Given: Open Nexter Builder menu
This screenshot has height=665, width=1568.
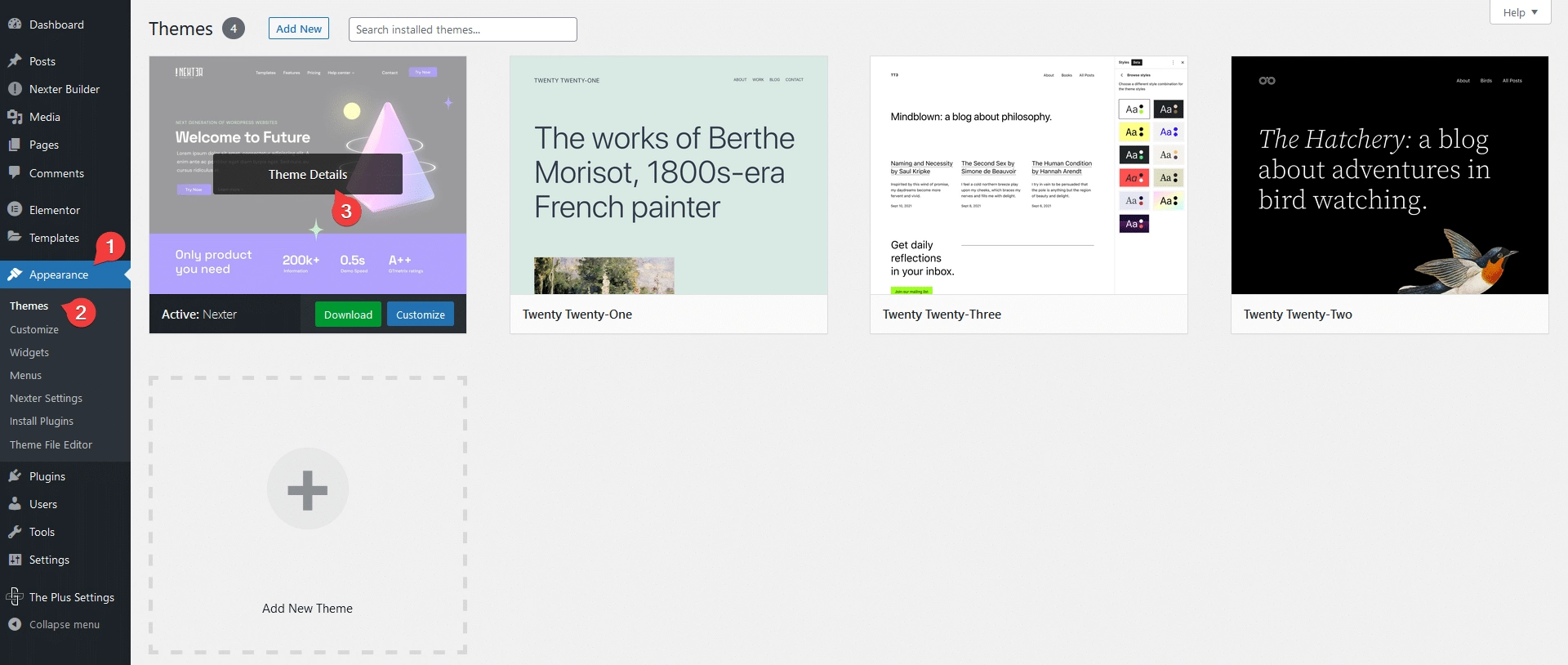Looking at the screenshot, I should pyautogui.click(x=65, y=89).
